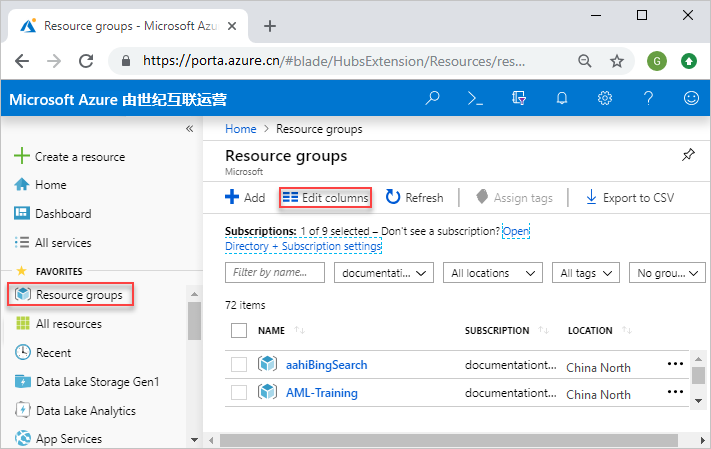Open the aahiBingSearch resource group link
The height and width of the screenshot is (449, 711).
pyautogui.click(x=326, y=365)
